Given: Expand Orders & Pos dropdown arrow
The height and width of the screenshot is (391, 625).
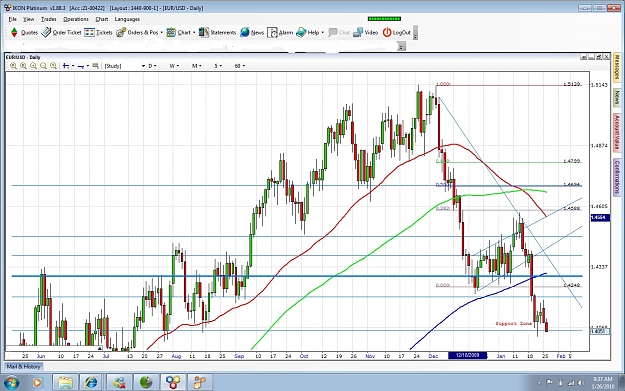Looking at the screenshot, I should pos(161,33).
